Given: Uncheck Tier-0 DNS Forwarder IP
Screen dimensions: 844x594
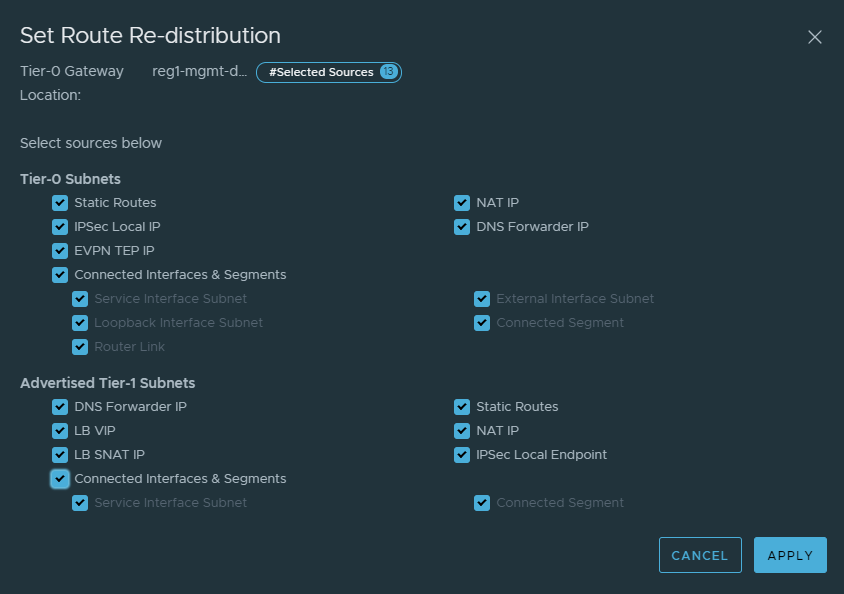Looking at the screenshot, I should (x=462, y=227).
